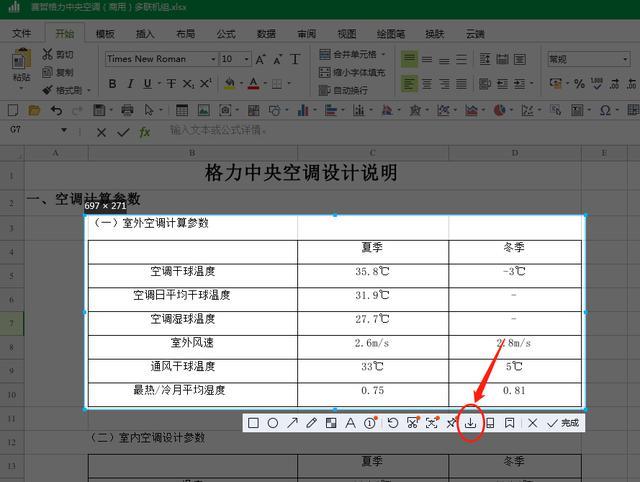The image size is (640, 482).
Task: Toggle underline formatting
Action: (x=147, y=84)
